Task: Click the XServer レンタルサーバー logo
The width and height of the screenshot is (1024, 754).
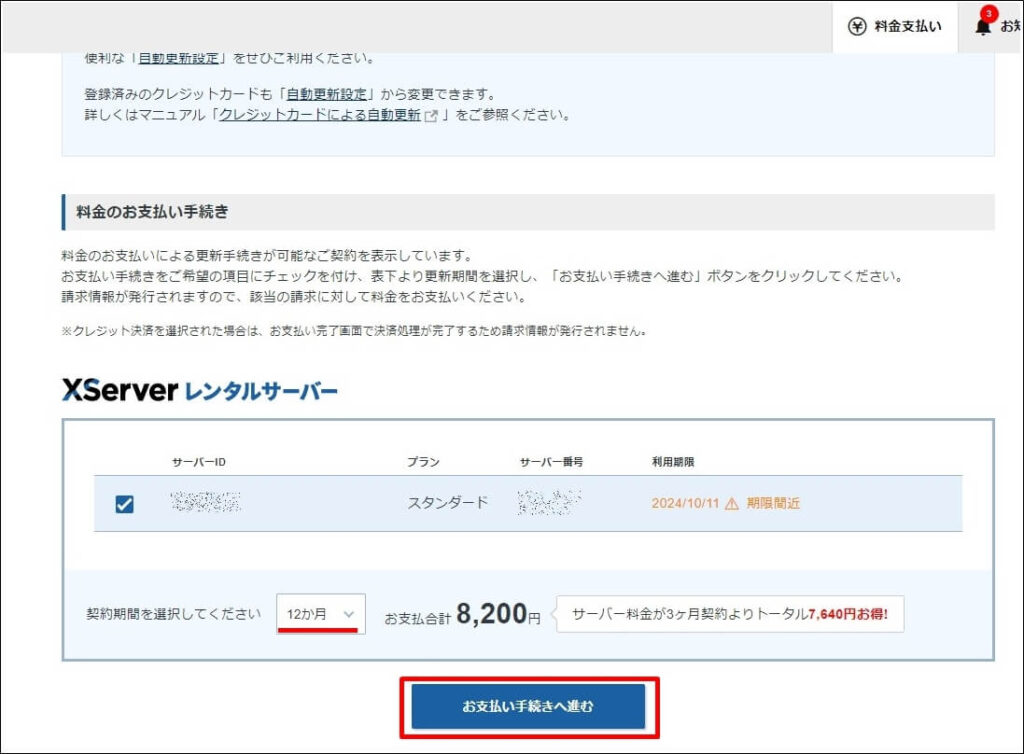Action: pos(200,390)
